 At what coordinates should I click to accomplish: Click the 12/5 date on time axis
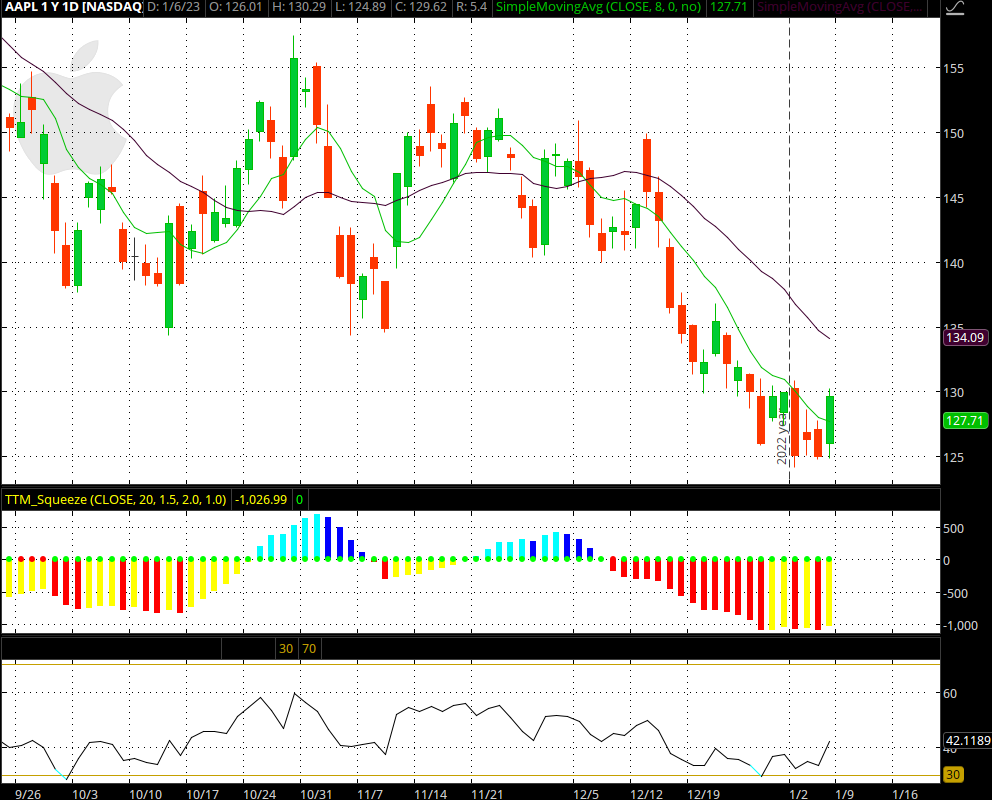click(x=586, y=794)
